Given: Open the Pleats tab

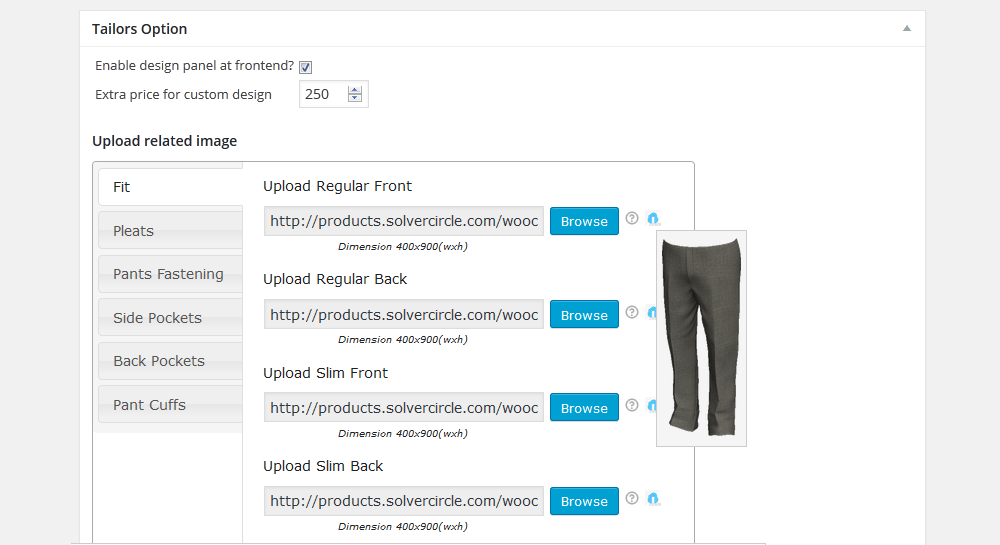Looking at the screenshot, I should [170, 230].
